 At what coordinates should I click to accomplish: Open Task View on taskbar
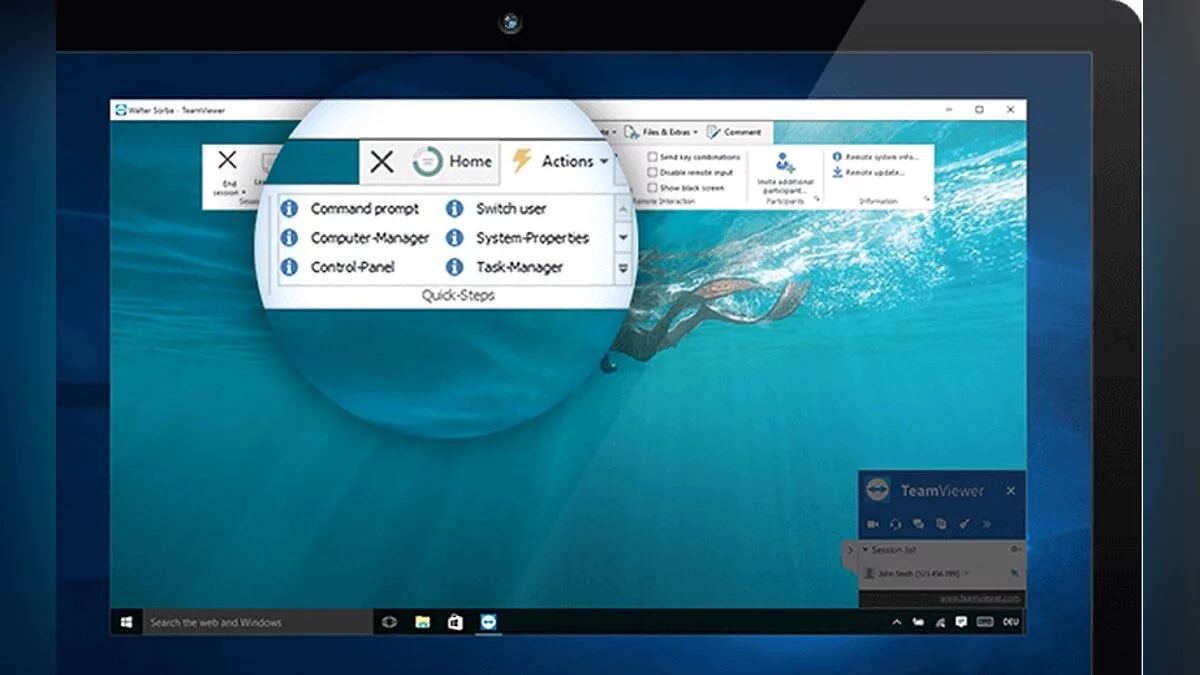389,622
